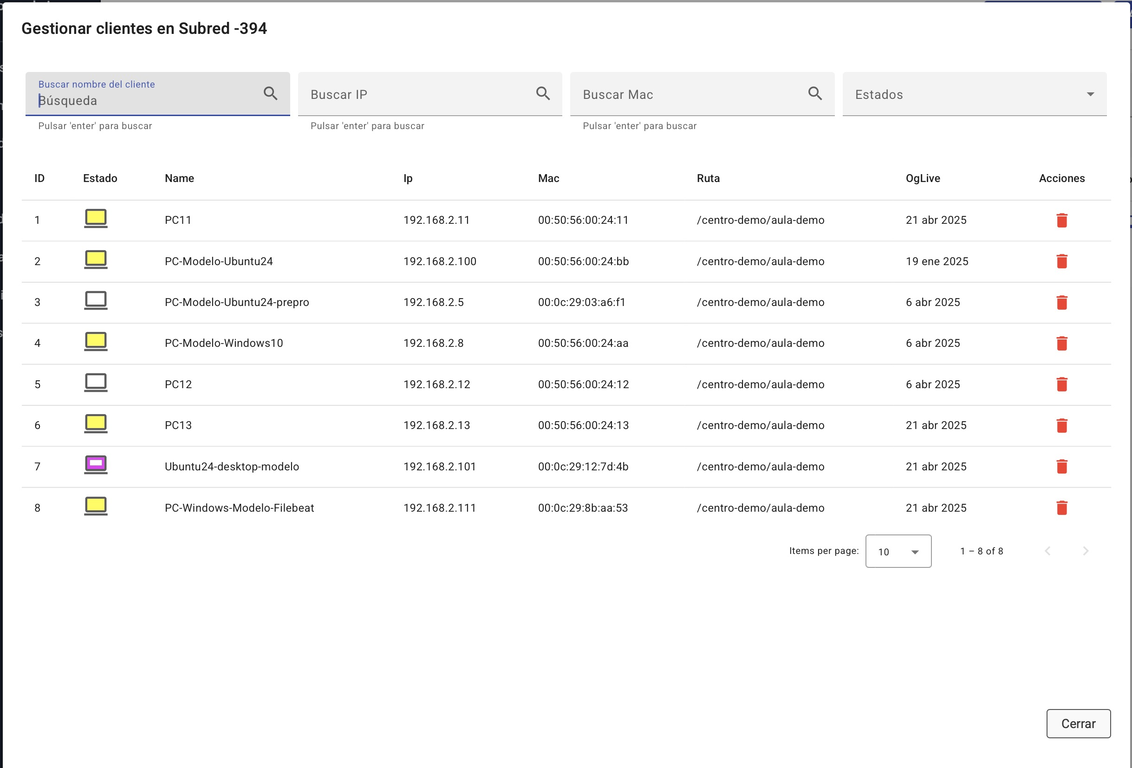Click the magnifier in Buscar IP field
1132x768 pixels.
click(543, 93)
